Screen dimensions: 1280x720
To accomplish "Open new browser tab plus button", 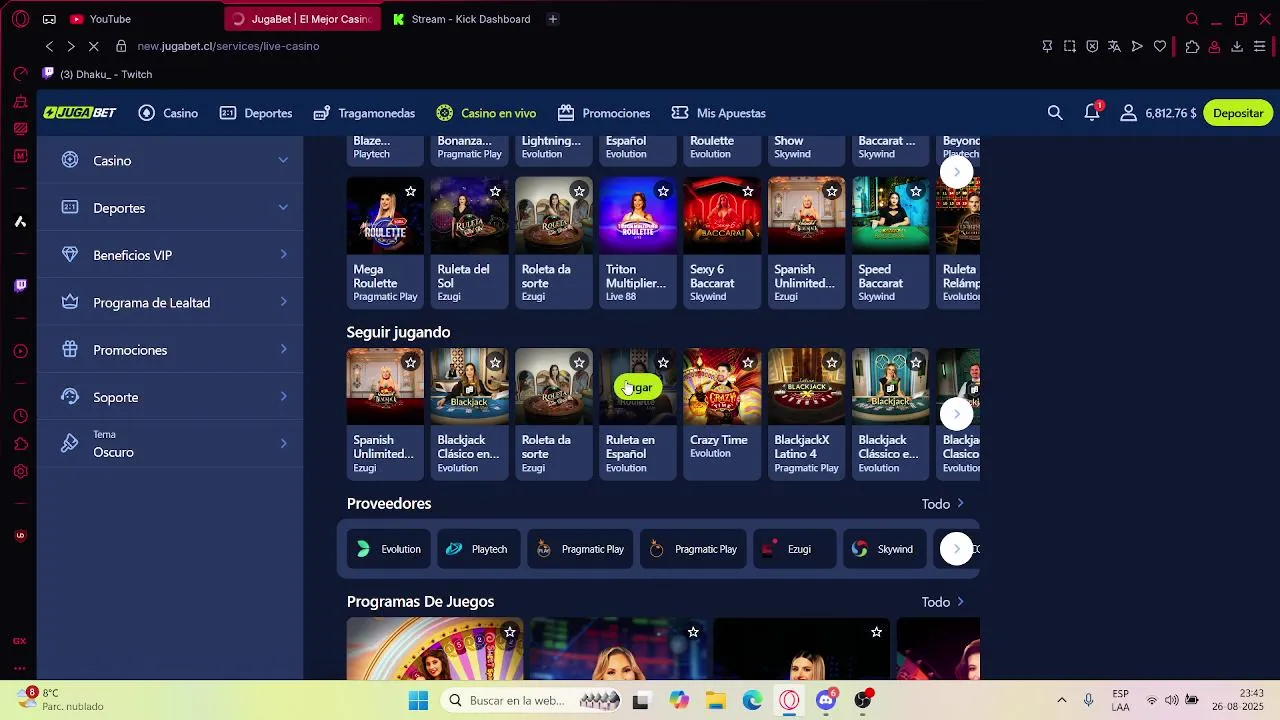I will click(552, 19).
